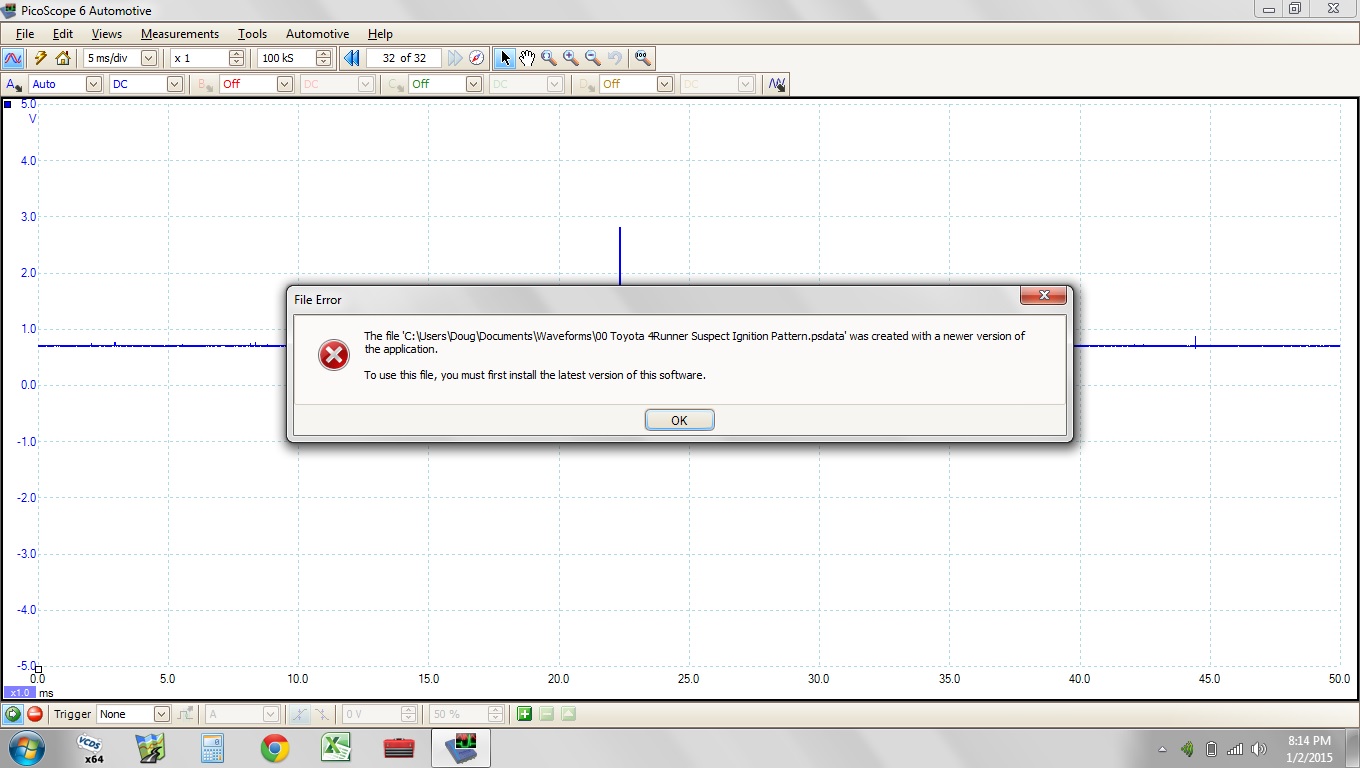The image size is (1360, 768).
Task: Go to next waveform buffer arrow
Action: coord(455,58)
